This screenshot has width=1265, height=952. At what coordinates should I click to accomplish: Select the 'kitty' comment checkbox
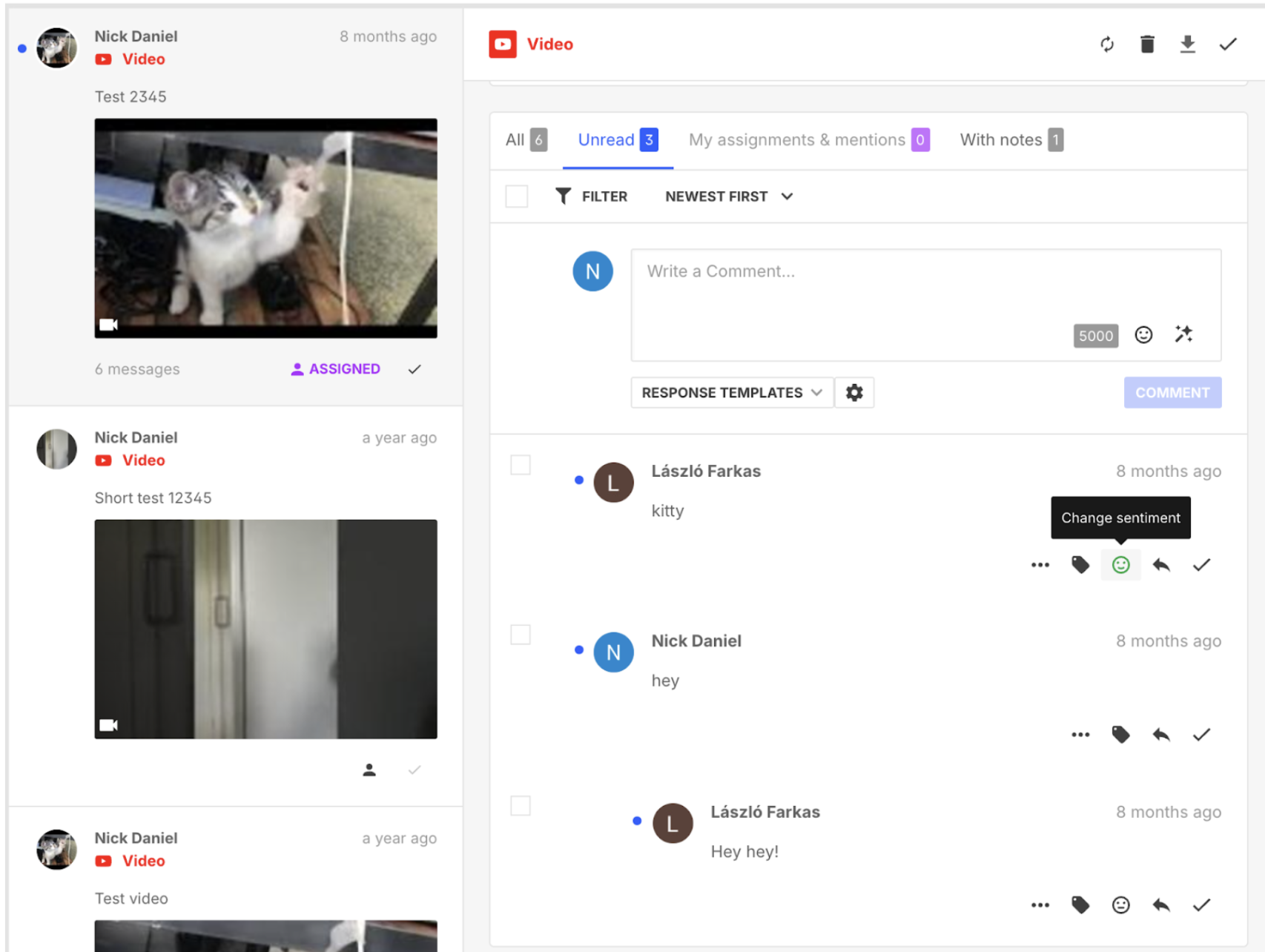tap(521, 465)
